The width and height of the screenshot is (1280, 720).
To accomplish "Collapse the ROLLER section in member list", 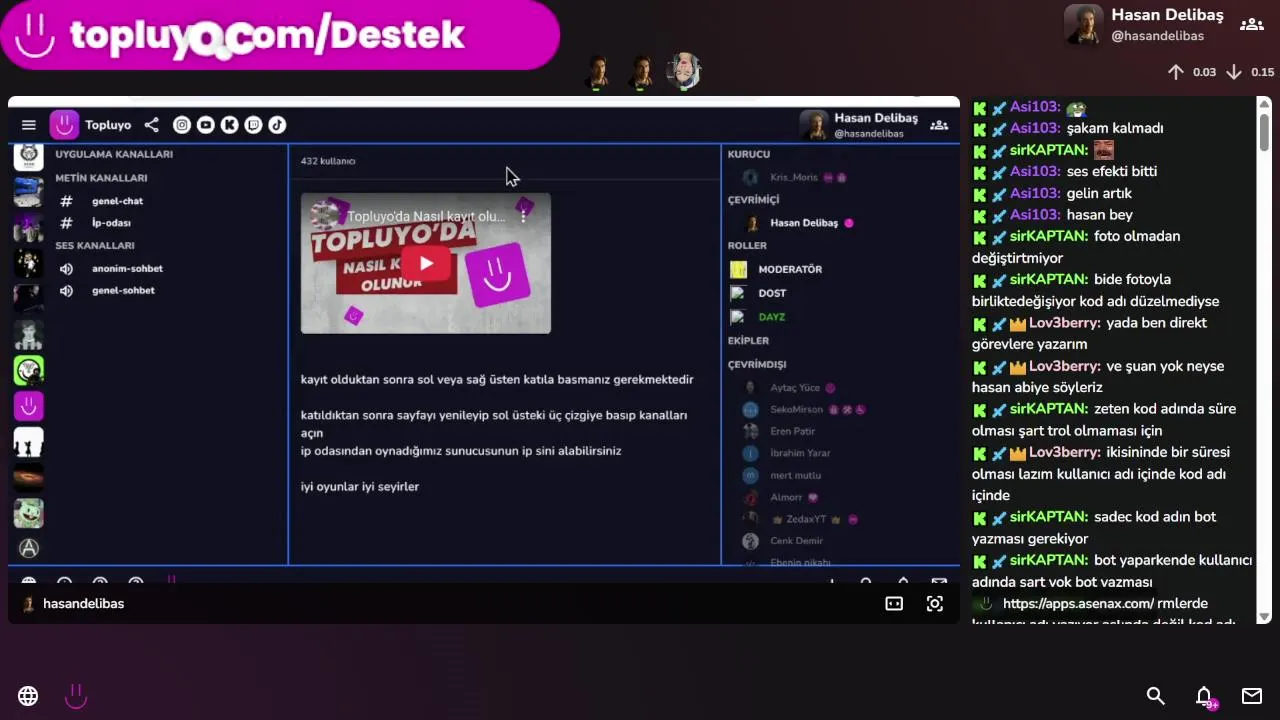I will click(x=747, y=246).
